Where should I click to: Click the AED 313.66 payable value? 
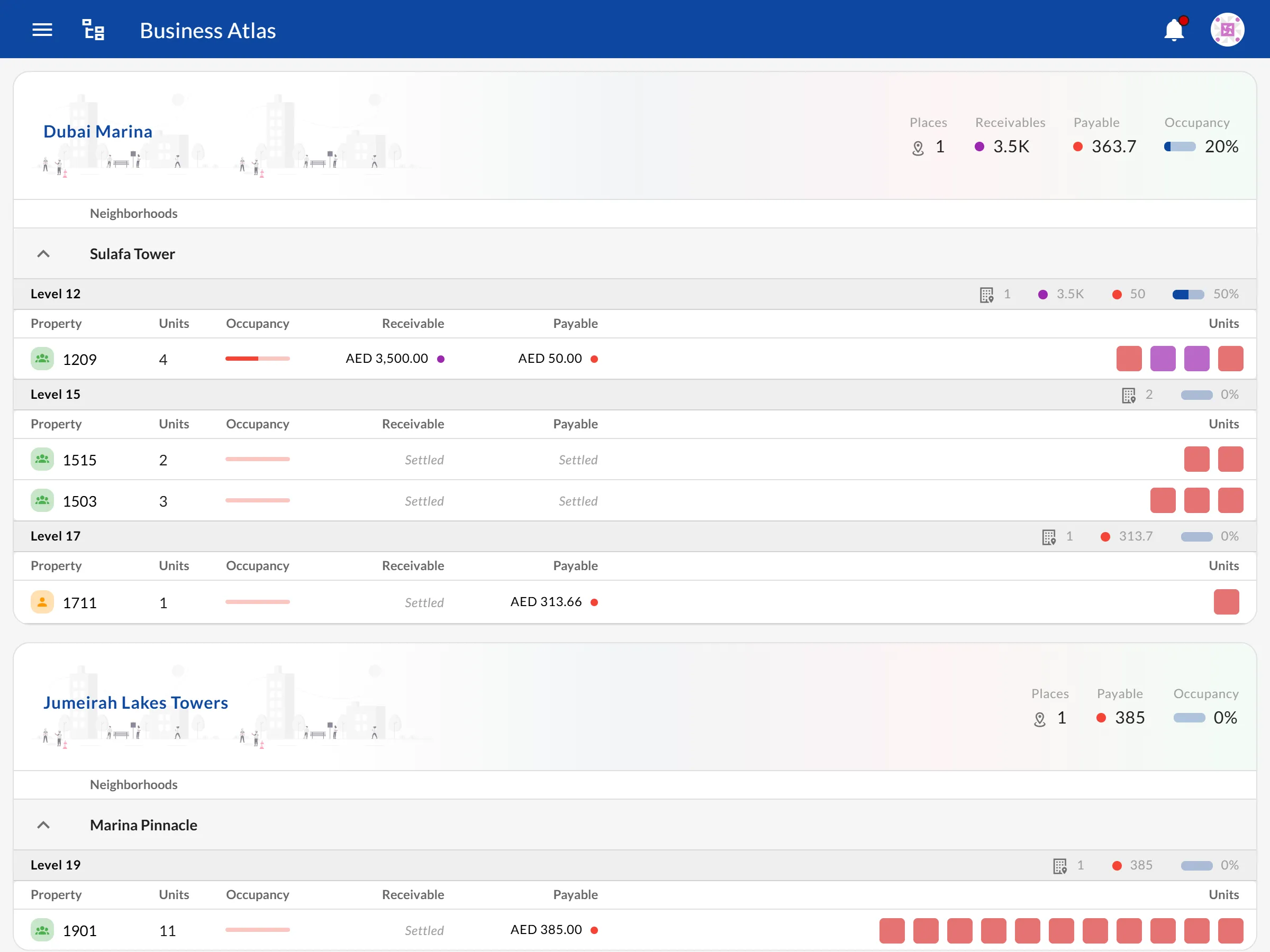546,602
